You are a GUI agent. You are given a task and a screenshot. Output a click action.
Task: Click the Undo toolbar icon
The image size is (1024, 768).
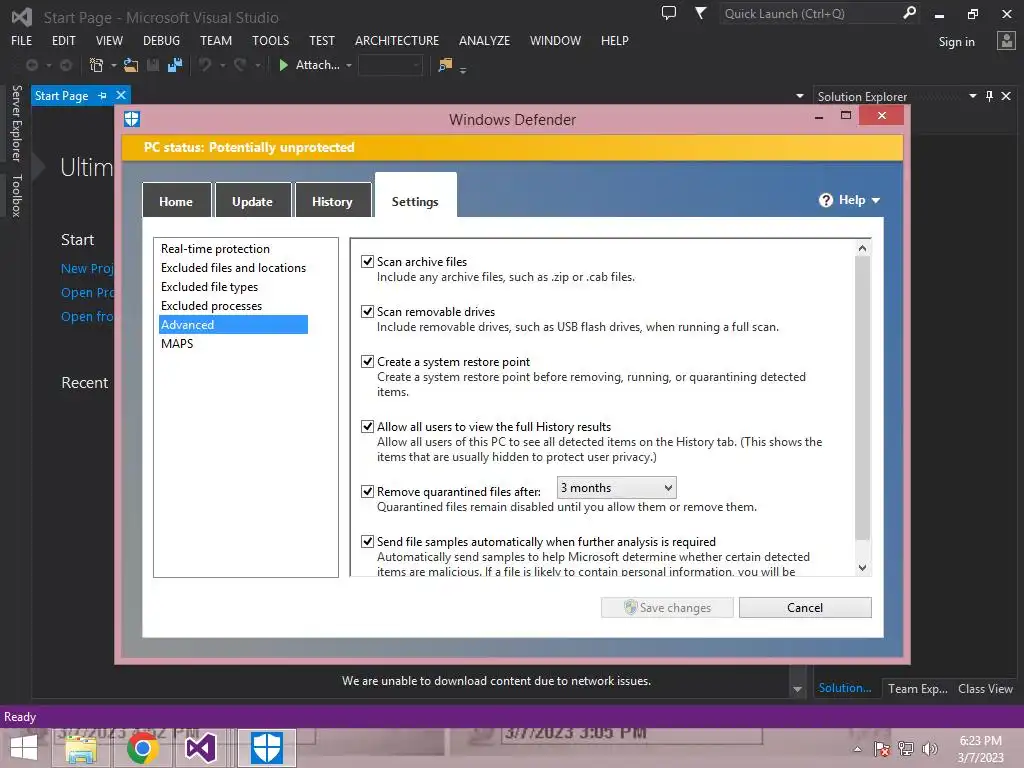click(x=205, y=65)
